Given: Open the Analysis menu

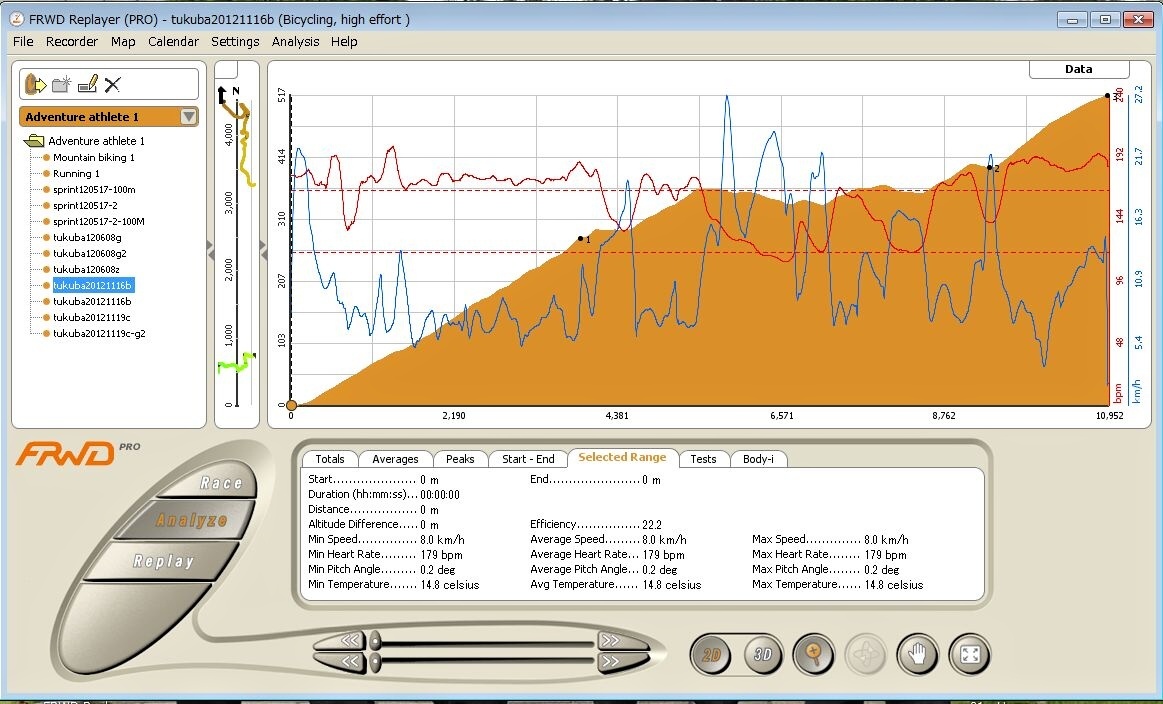Looking at the screenshot, I should (x=295, y=42).
